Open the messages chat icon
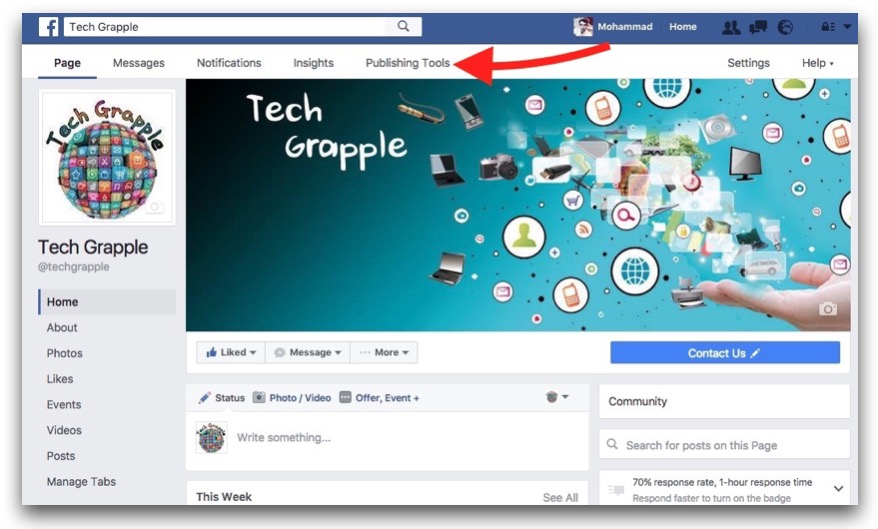The width and height of the screenshot is (878, 529). pyautogui.click(x=758, y=27)
